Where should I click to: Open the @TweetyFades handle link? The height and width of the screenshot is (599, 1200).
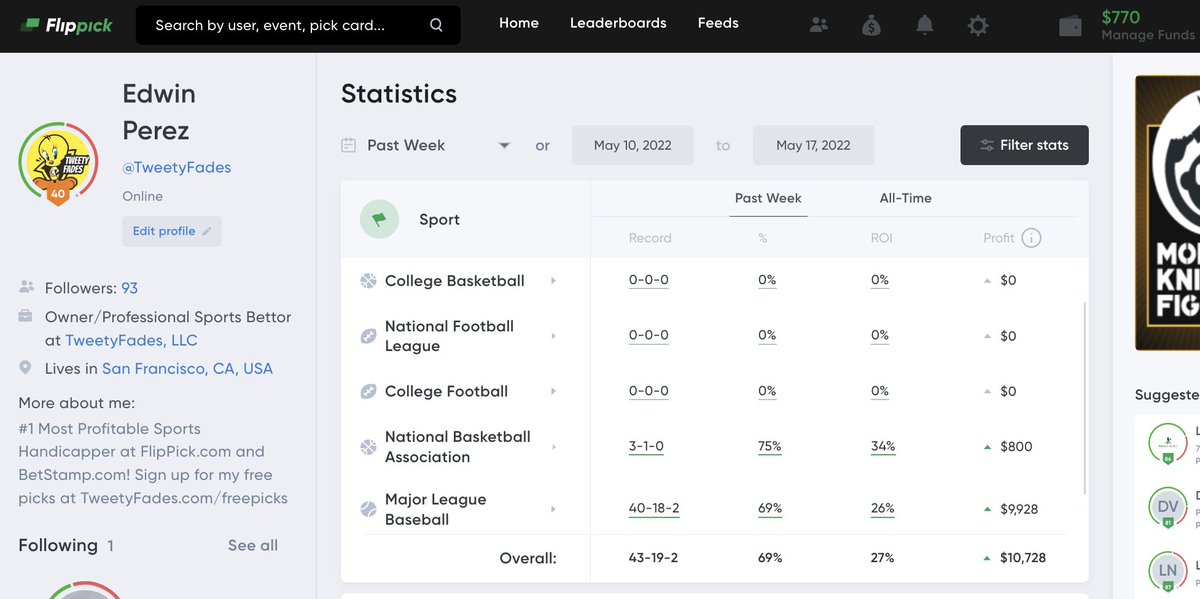(176, 167)
